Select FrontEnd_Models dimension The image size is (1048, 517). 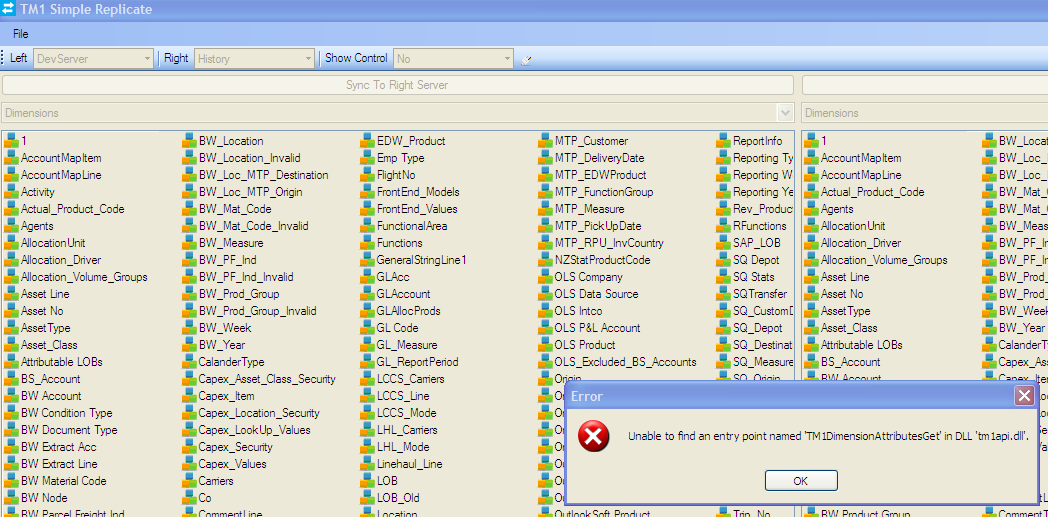click(x=418, y=192)
